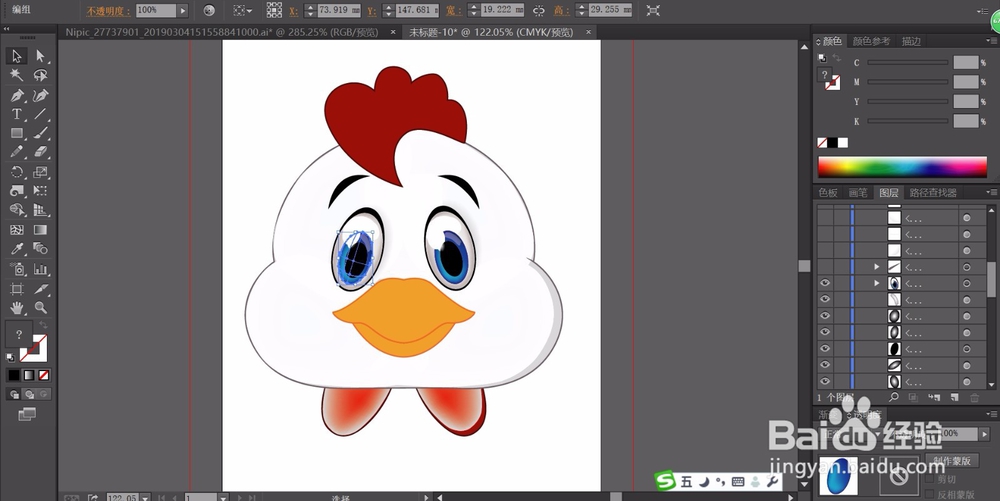Select the Zoom magnifier tool

40,308
